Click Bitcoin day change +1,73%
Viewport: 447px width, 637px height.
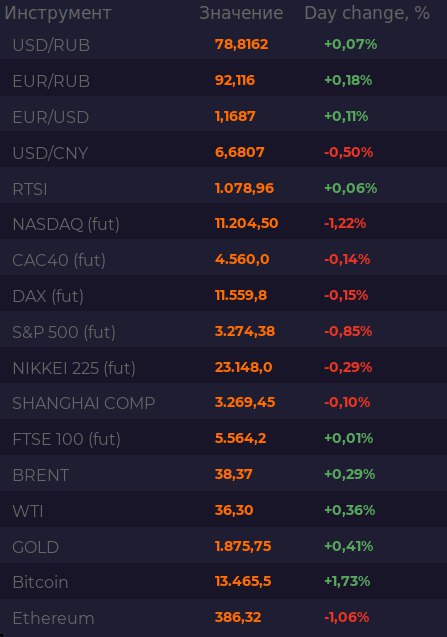tap(347, 581)
